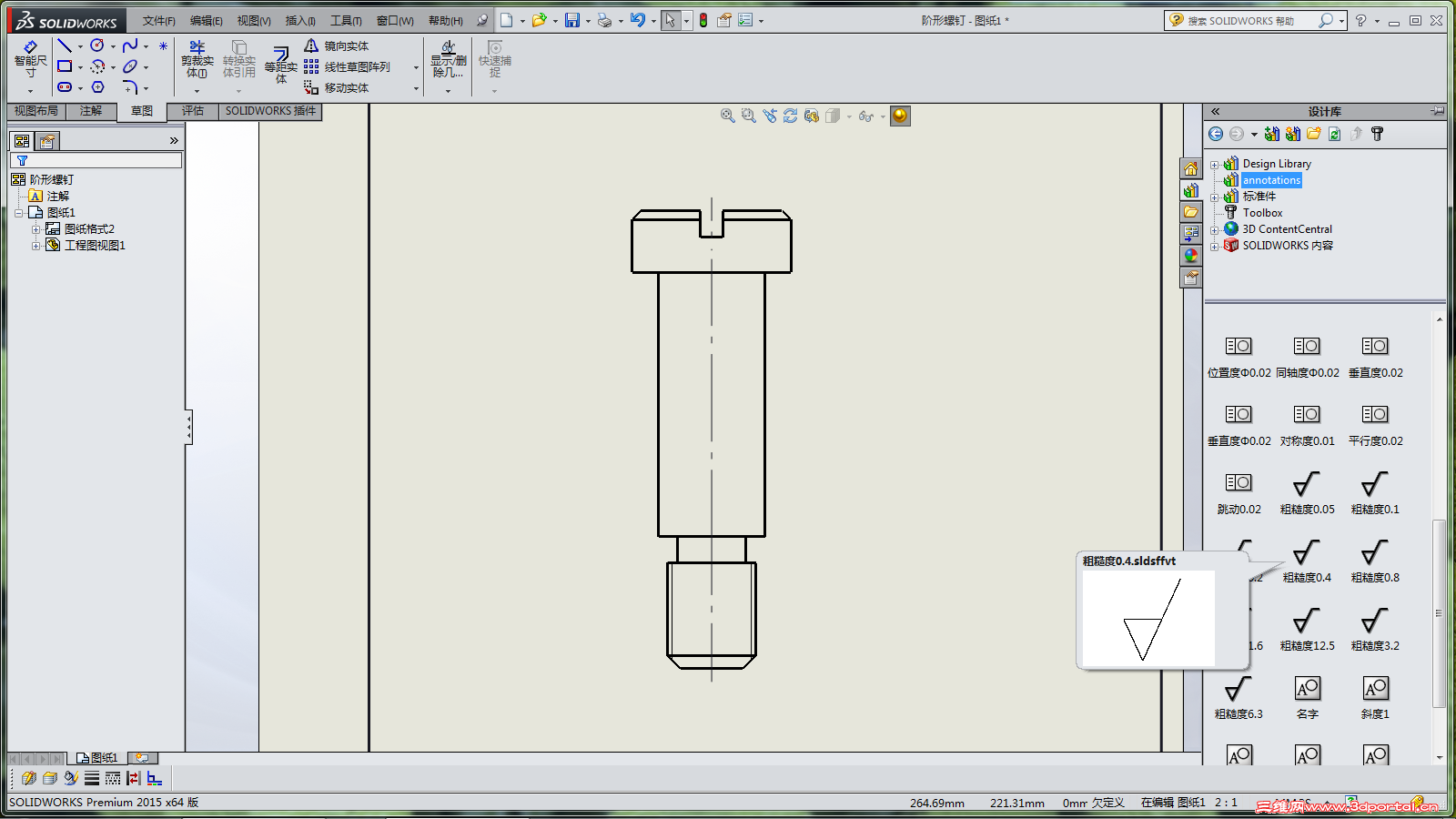This screenshot has height=819, width=1456.
Task: Switch to the 评估 tab
Action: (x=193, y=111)
